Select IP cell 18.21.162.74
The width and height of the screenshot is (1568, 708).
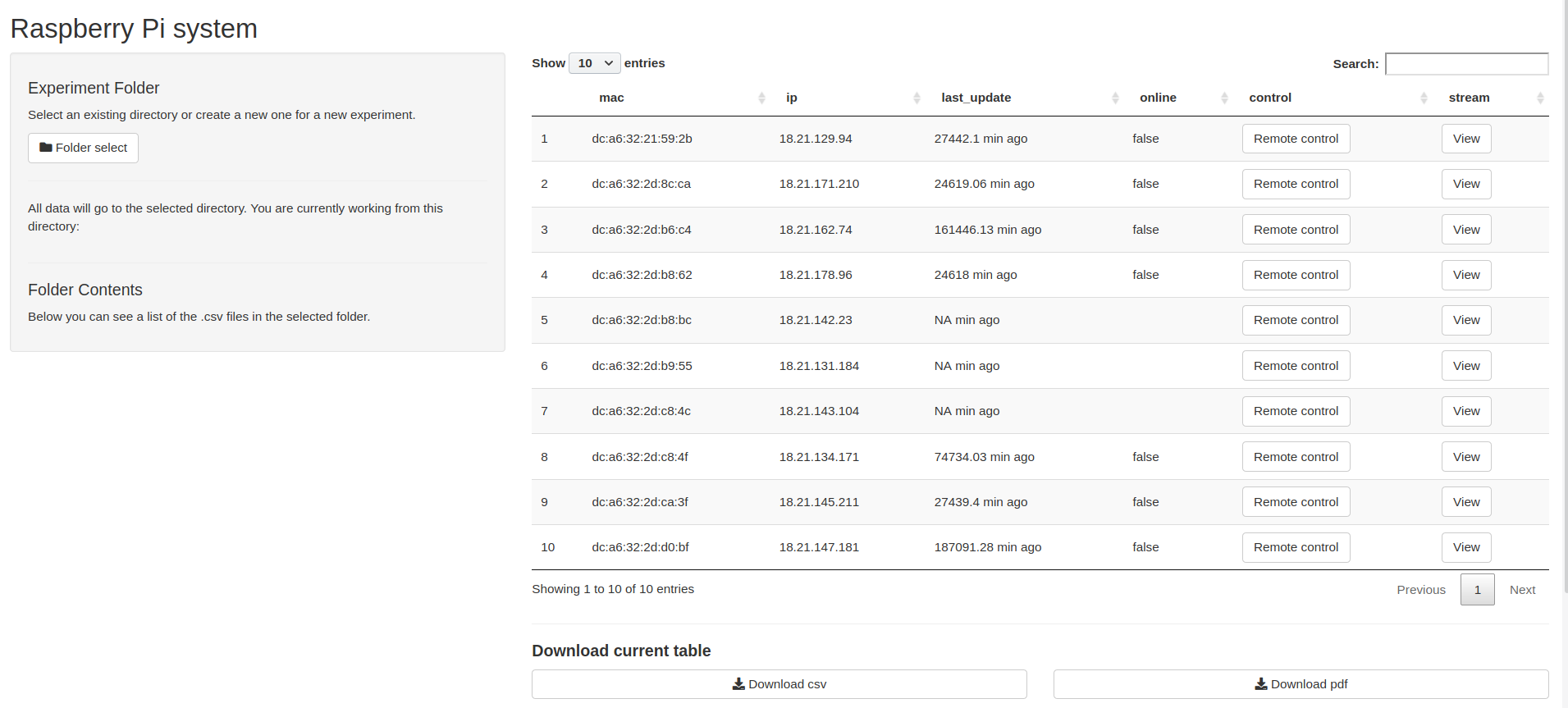pyautogui.click(x=816, y=230)
